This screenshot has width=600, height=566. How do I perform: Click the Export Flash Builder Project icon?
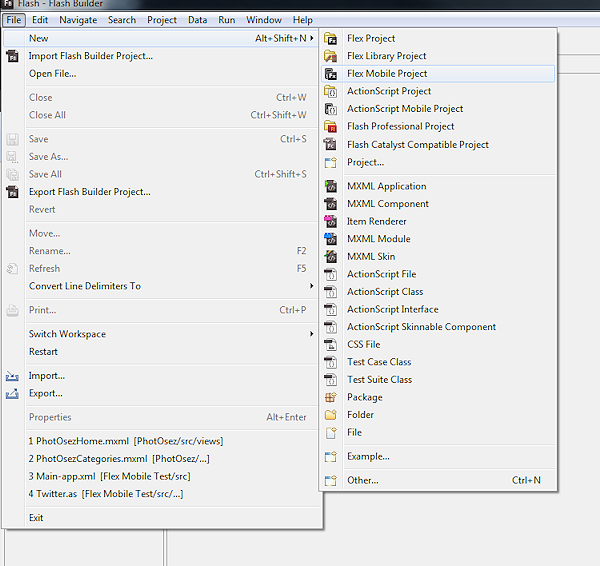pyautogui.click(x=13, y=192)
